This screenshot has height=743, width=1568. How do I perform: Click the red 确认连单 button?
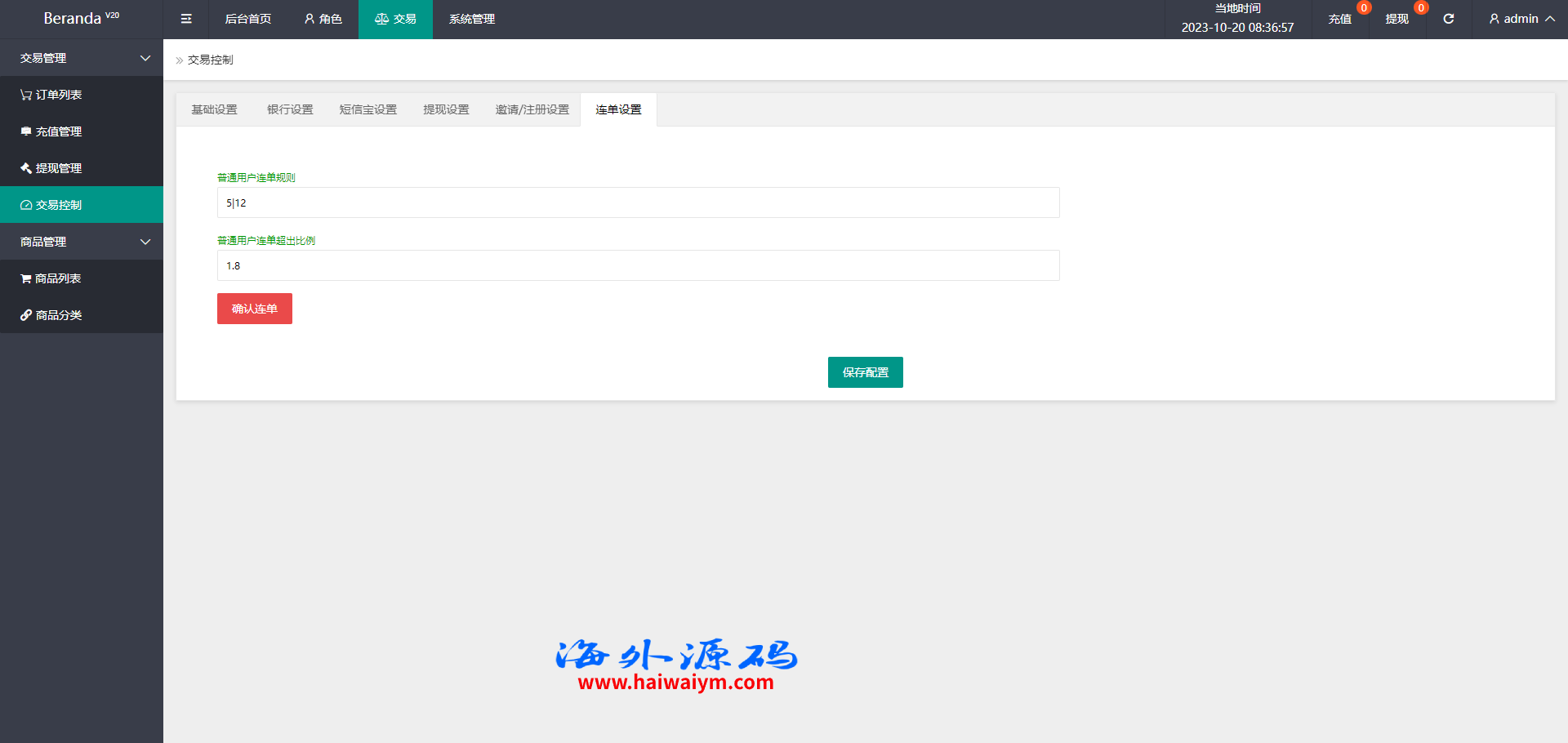tap(254, 309)
